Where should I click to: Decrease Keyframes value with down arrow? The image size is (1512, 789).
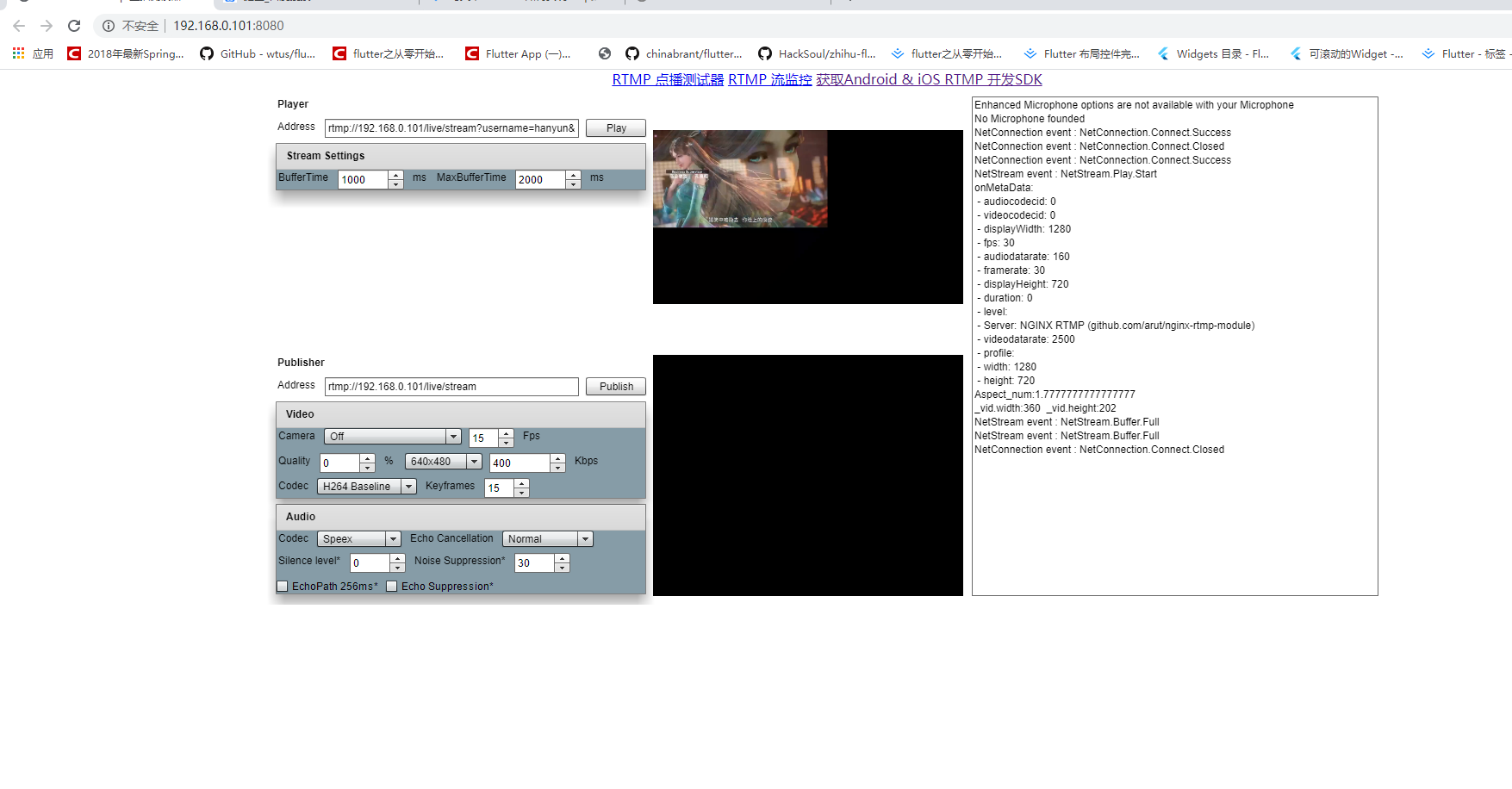[x=522, y=493]
